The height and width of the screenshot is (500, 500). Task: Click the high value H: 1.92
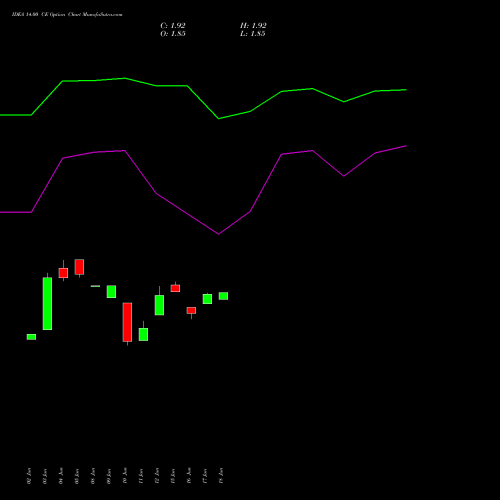[x=253, y=26]
